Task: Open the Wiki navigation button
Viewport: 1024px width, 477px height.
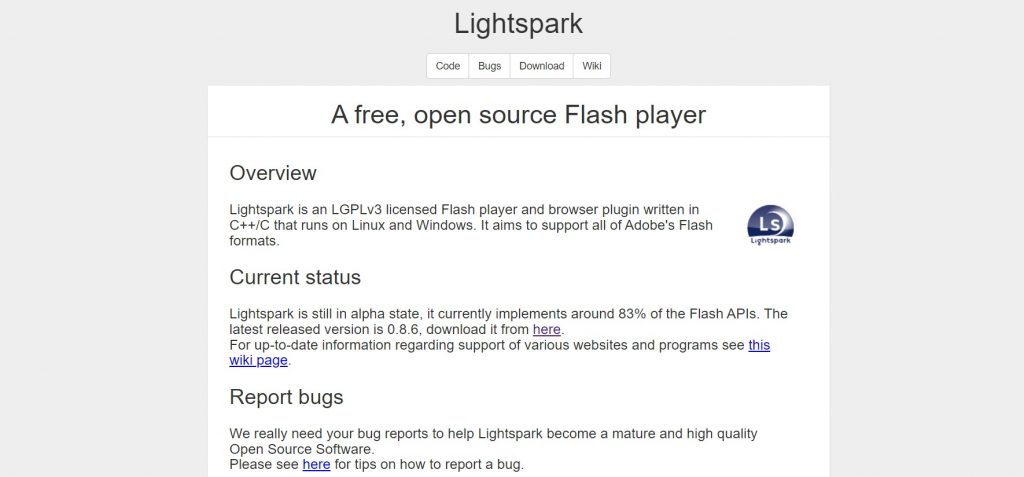Action: 592,66
